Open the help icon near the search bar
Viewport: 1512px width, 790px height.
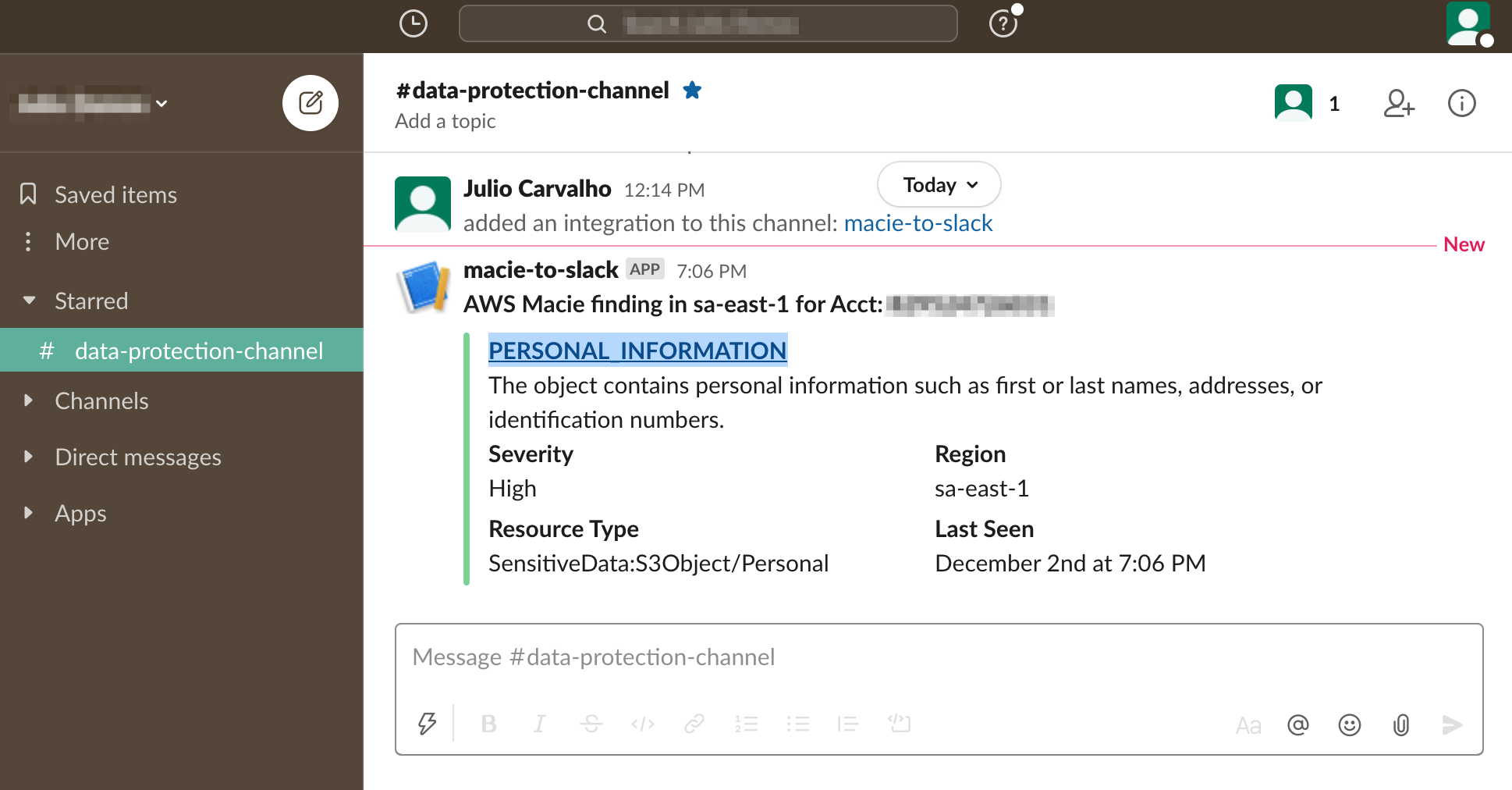tap(1003, 23)
